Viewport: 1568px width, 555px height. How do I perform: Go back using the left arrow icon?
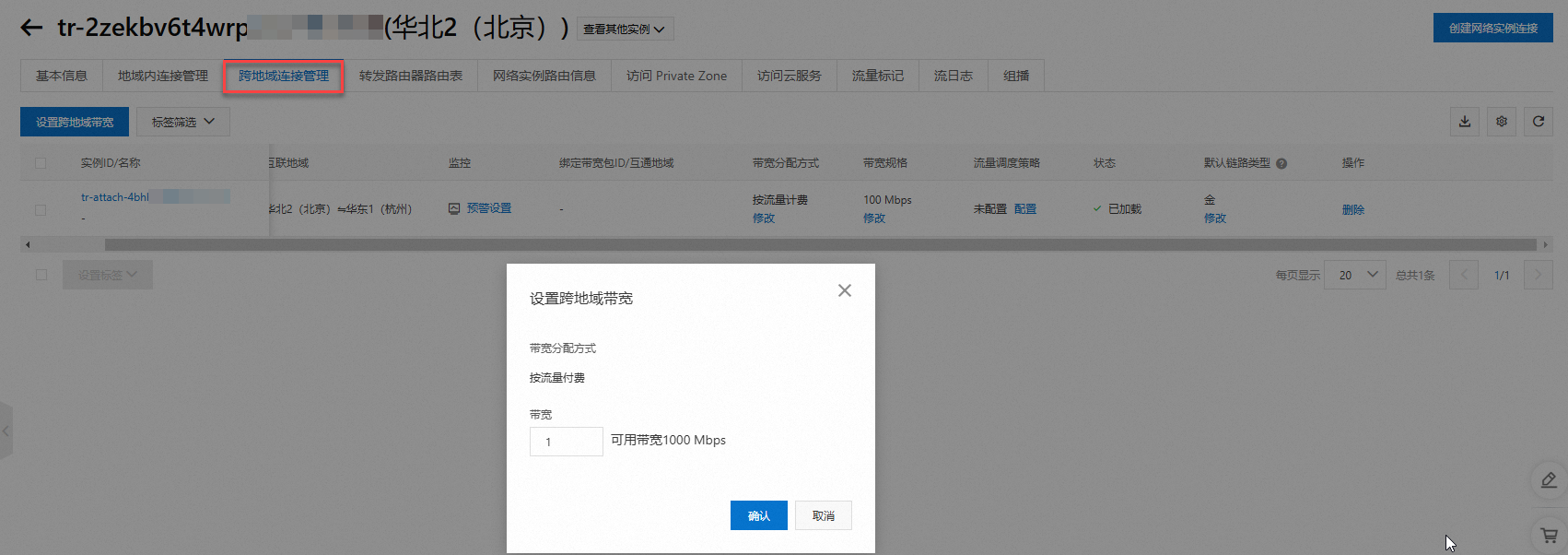coord(31,28)
